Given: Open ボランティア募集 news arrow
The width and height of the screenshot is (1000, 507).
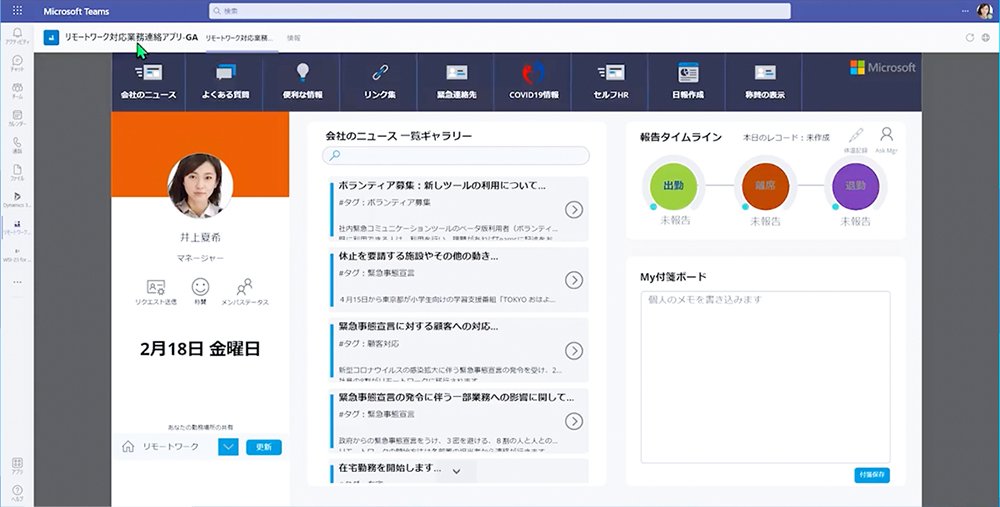Looking at the screenshot, I should point(574,209).
